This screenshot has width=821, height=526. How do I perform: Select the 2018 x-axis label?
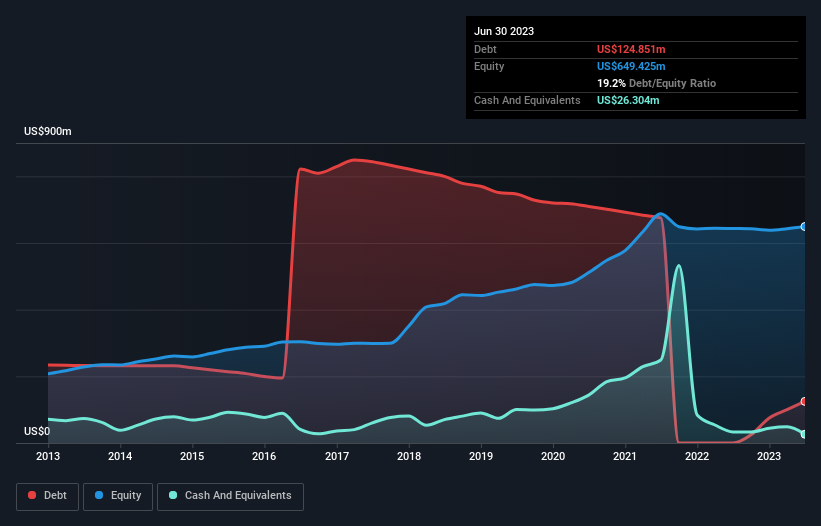pos(409,456)
